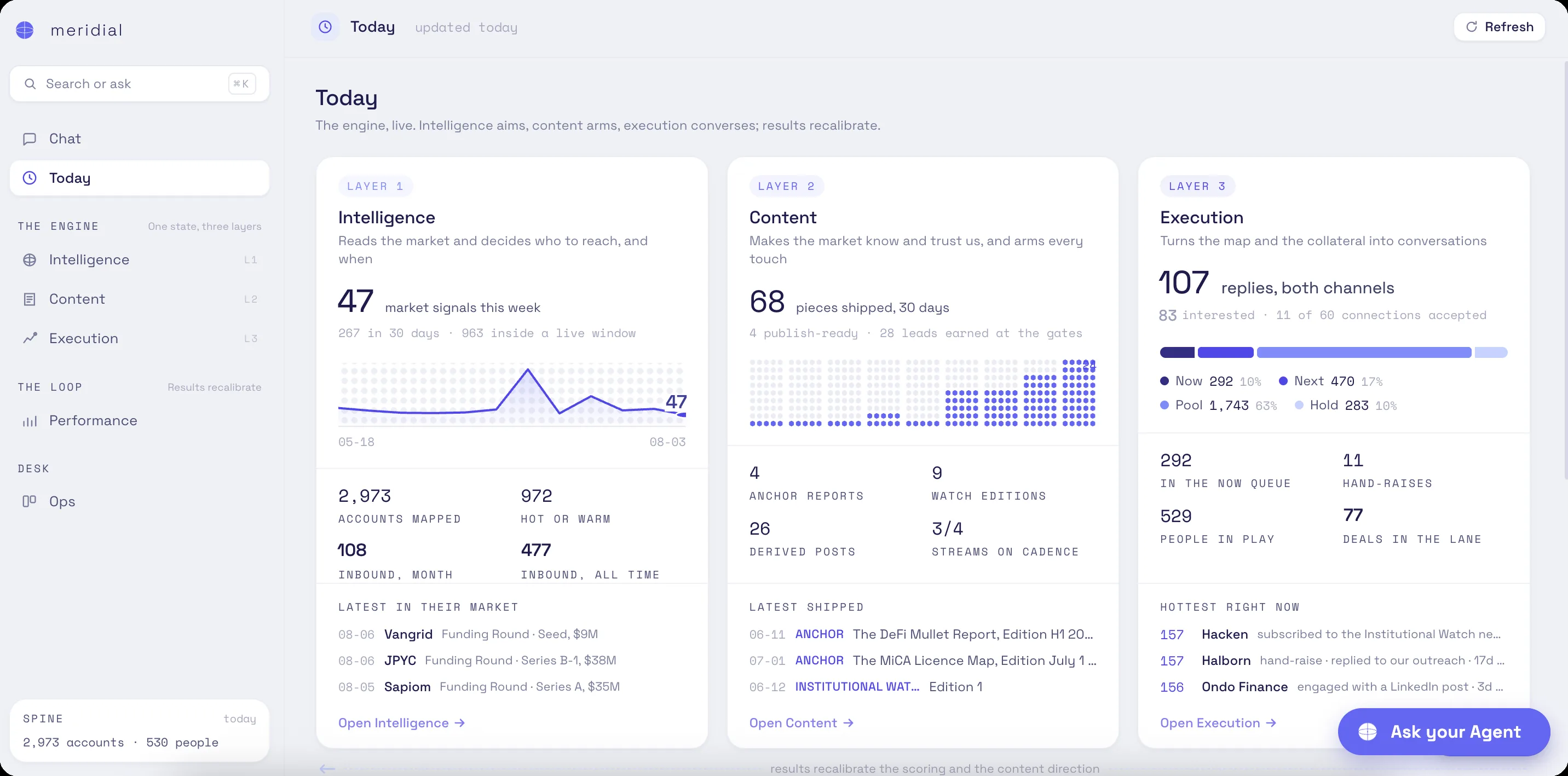Click the Intelligence globe icon in sidebar

click(29, 260)
